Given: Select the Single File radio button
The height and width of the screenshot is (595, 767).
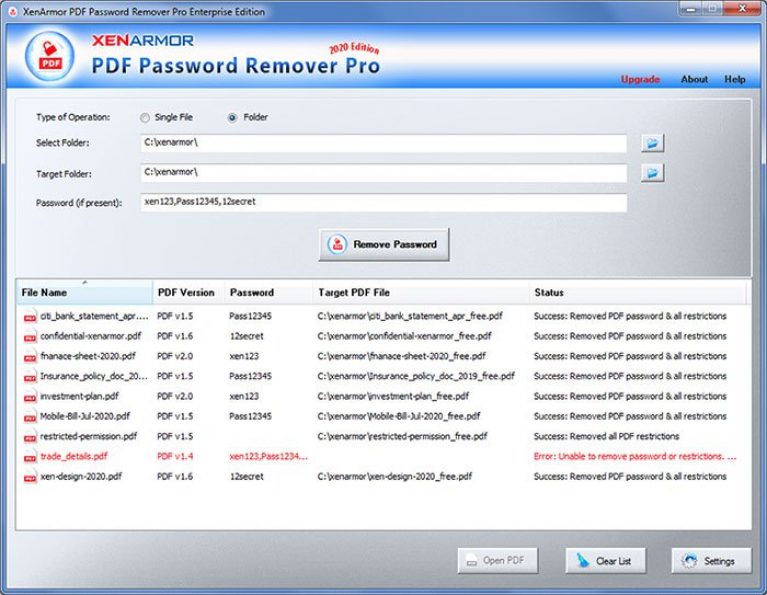Looking at the screenshot, I should point(145,118).
